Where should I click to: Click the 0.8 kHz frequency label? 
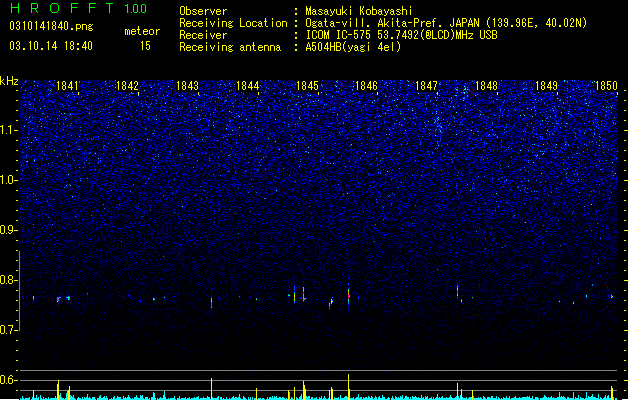(9, 280)
